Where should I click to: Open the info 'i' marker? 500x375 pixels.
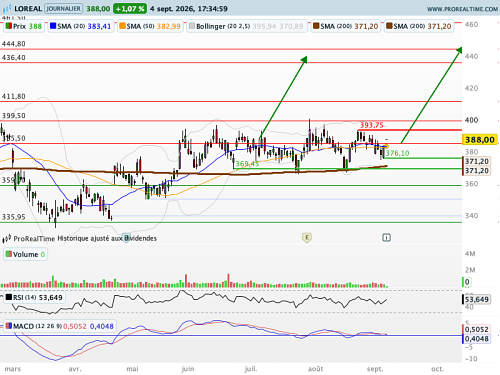point(386,238)
